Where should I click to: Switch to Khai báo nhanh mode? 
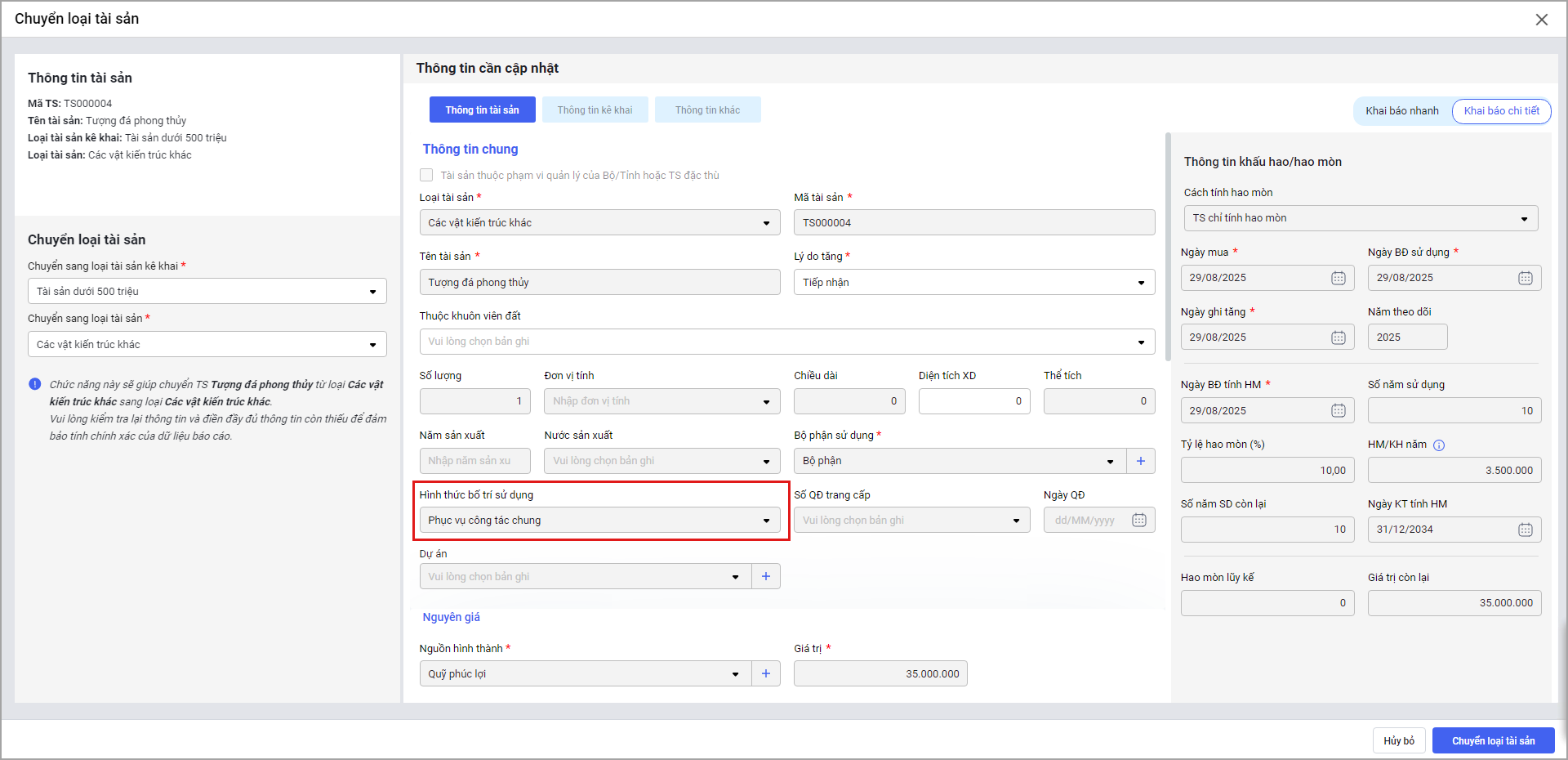(1401, 111)
